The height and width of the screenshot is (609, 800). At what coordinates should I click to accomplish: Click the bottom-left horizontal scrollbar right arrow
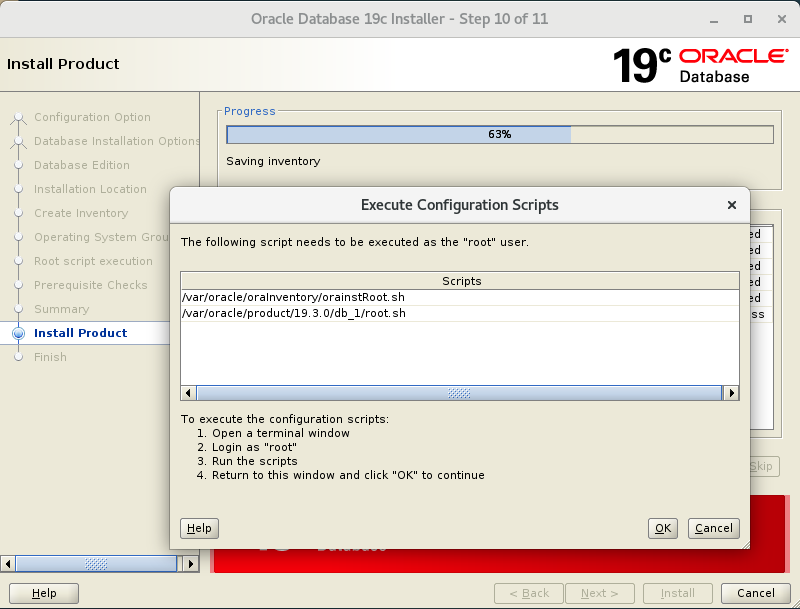point(191,564)
